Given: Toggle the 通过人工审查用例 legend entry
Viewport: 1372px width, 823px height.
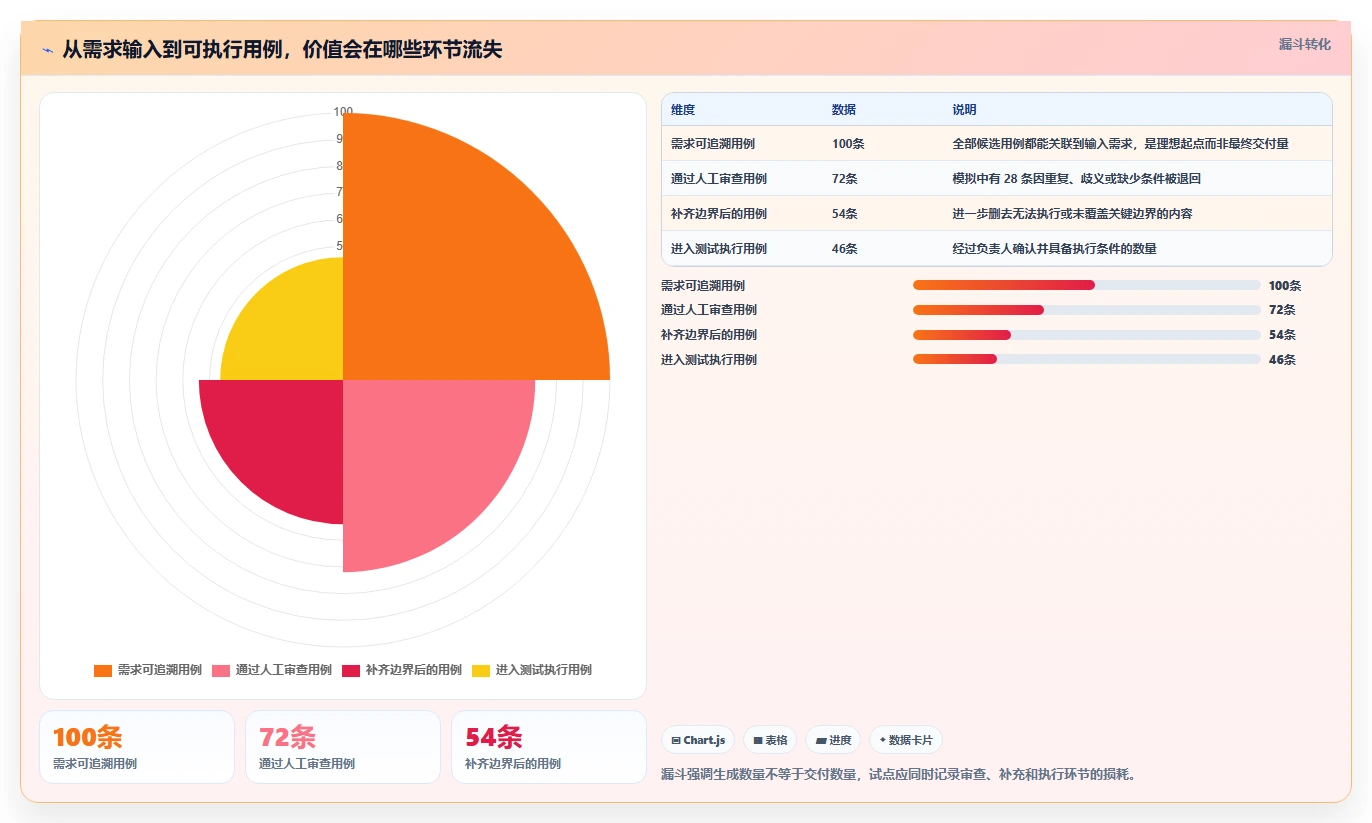Looking at the screenshot, I should pyautogui.click(x=272, y=670).
